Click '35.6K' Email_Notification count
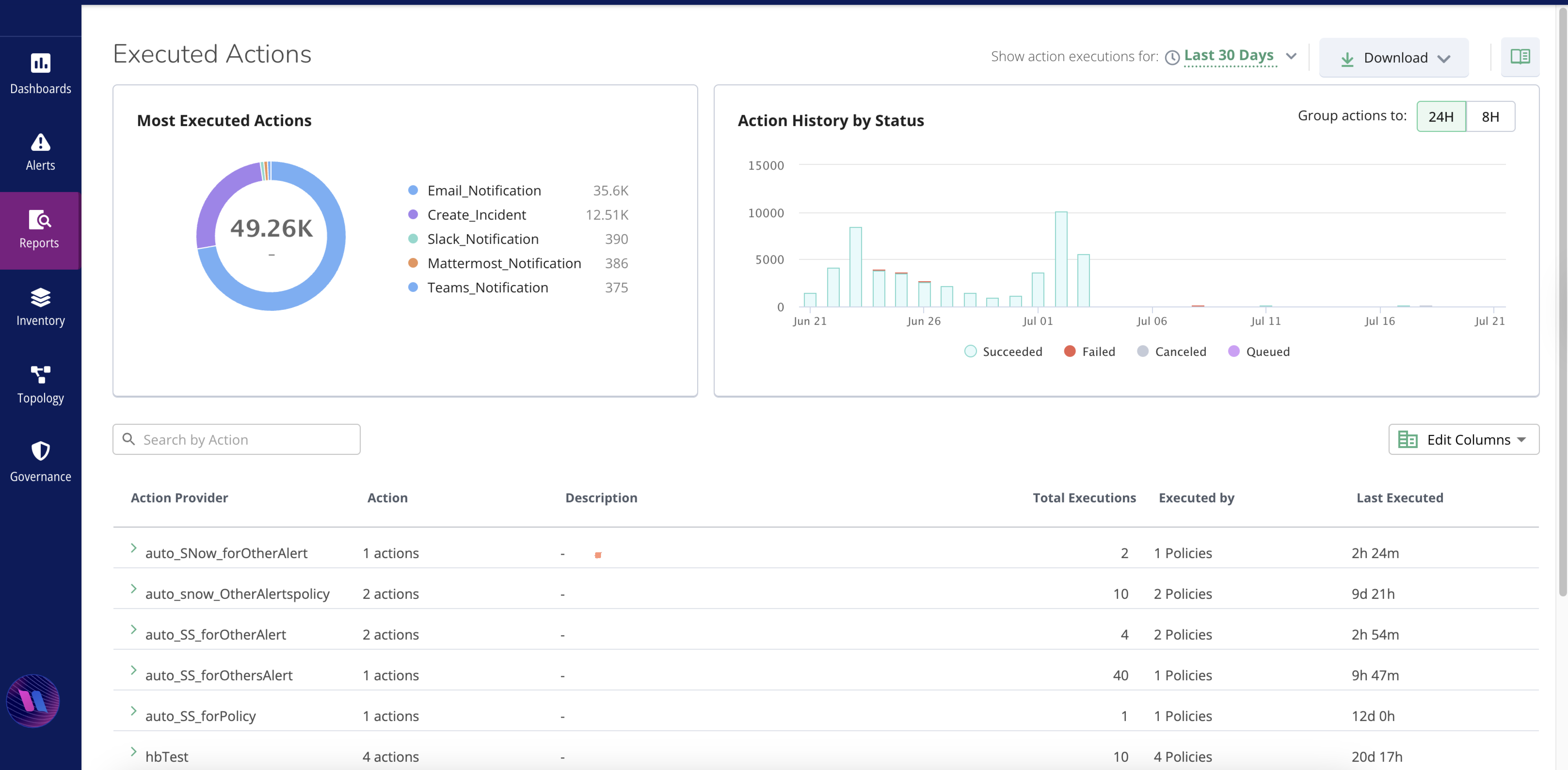Screen dimensions: 1568x770 pyautogui.click(x=610, y=191)
